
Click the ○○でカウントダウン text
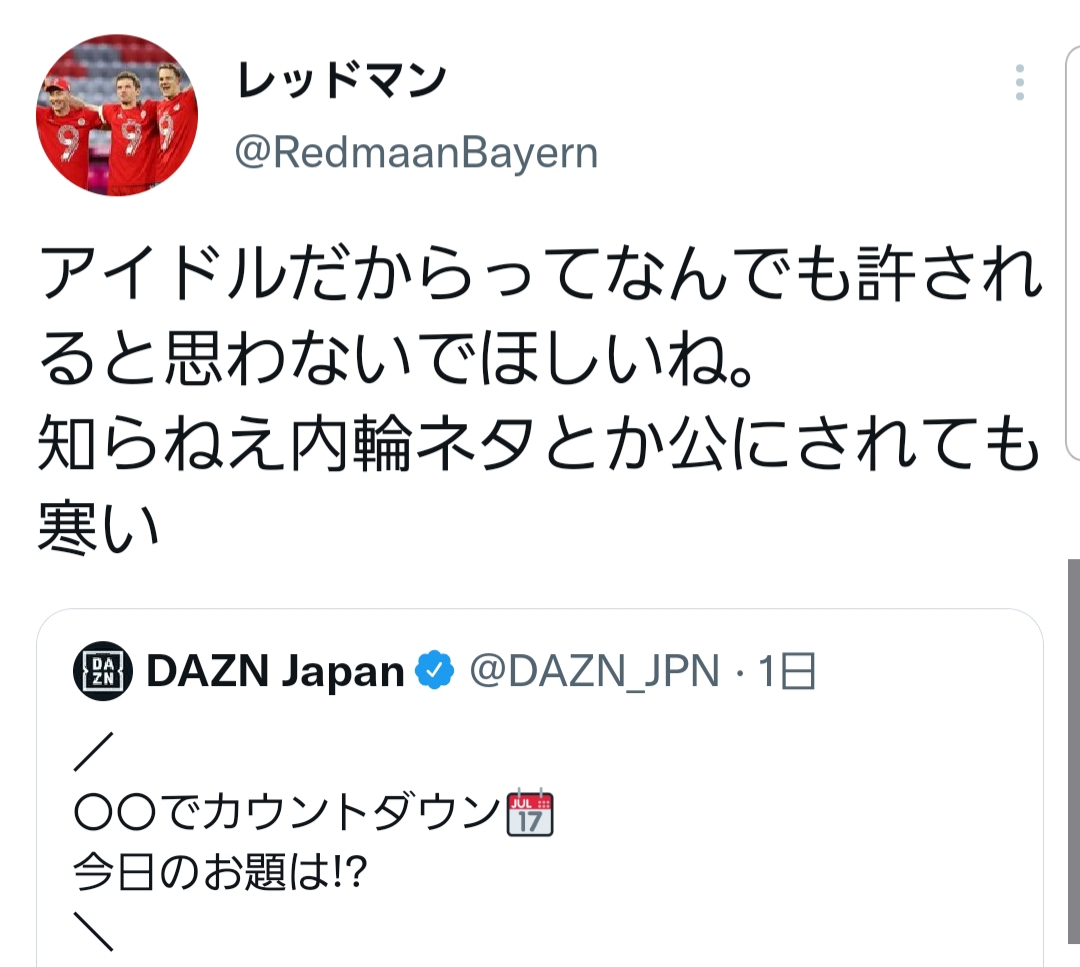point(287,813)
